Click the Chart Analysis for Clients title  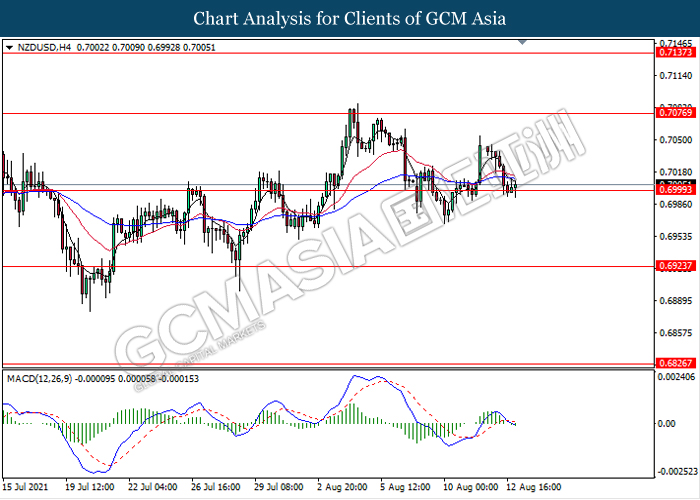(x=350, y=18)
